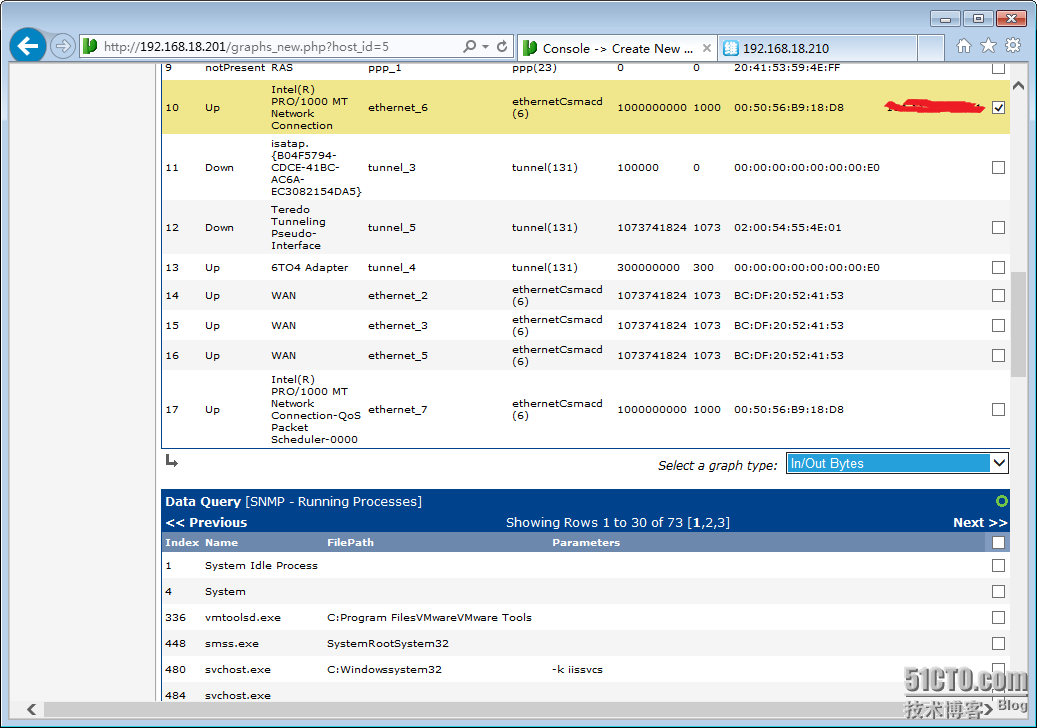Click the arrow icon below interface table
Screen dimensions: 1037x728
(172, 461)
